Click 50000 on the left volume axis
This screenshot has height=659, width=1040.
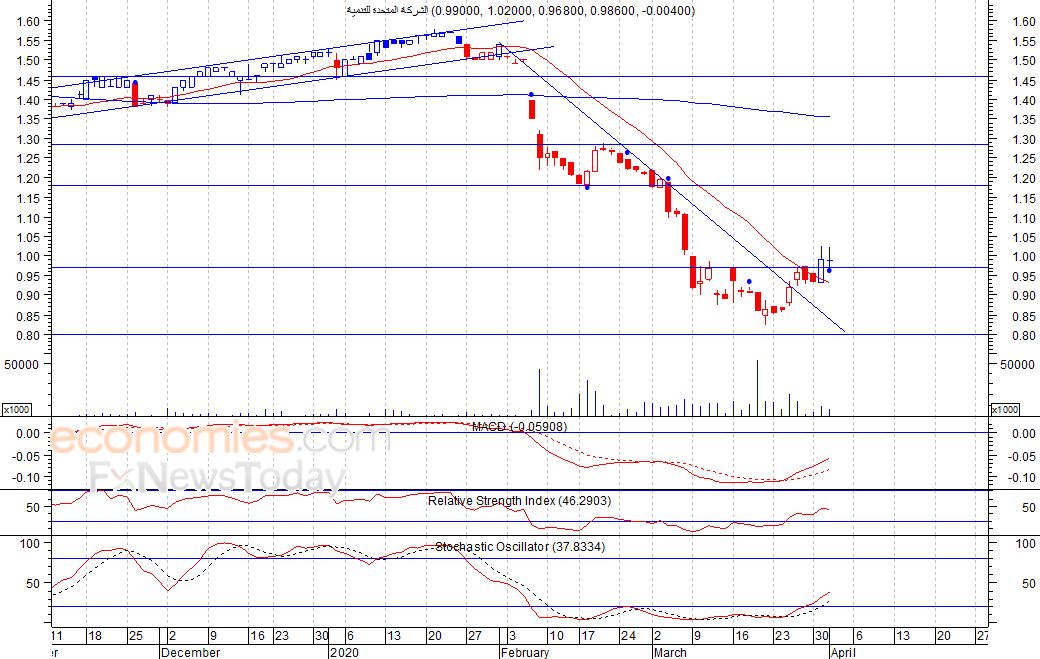point(21,364)
